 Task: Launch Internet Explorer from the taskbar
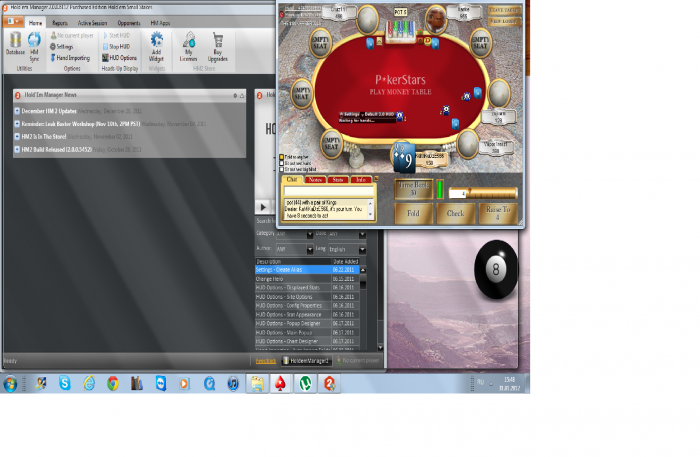click(89, 383)
